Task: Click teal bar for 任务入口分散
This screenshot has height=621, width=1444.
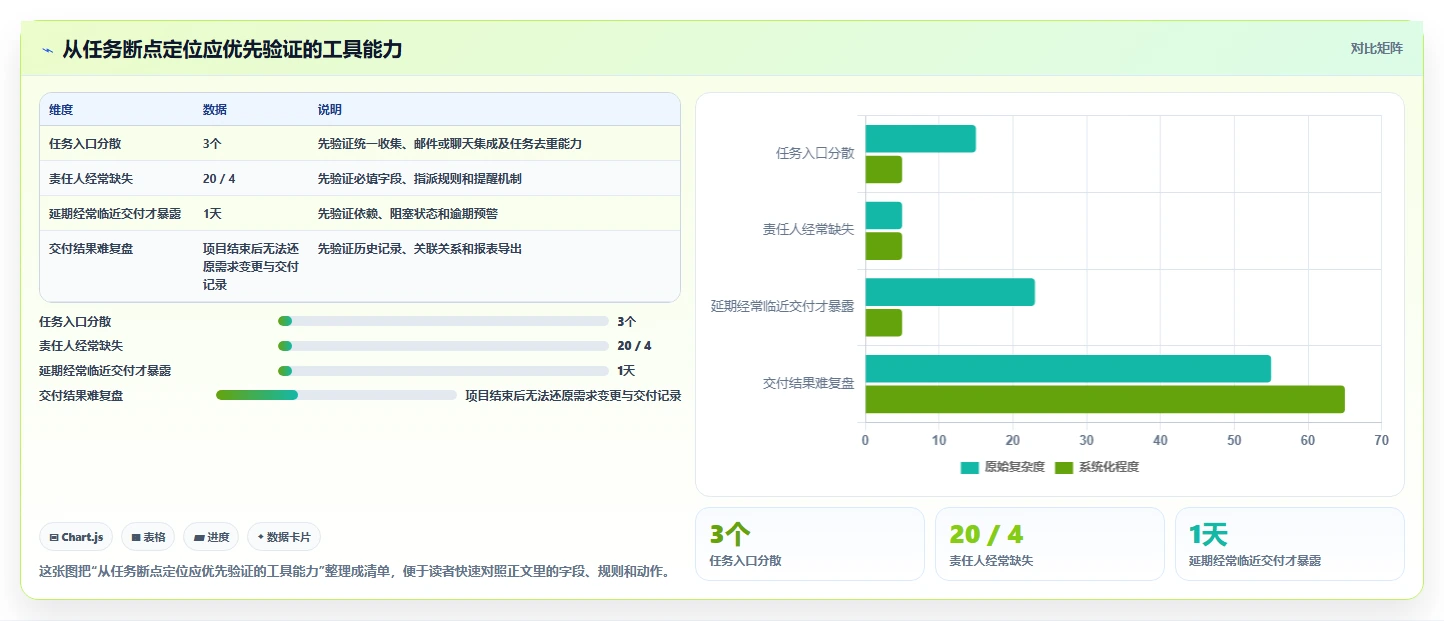Action: (x=921, y=139)
